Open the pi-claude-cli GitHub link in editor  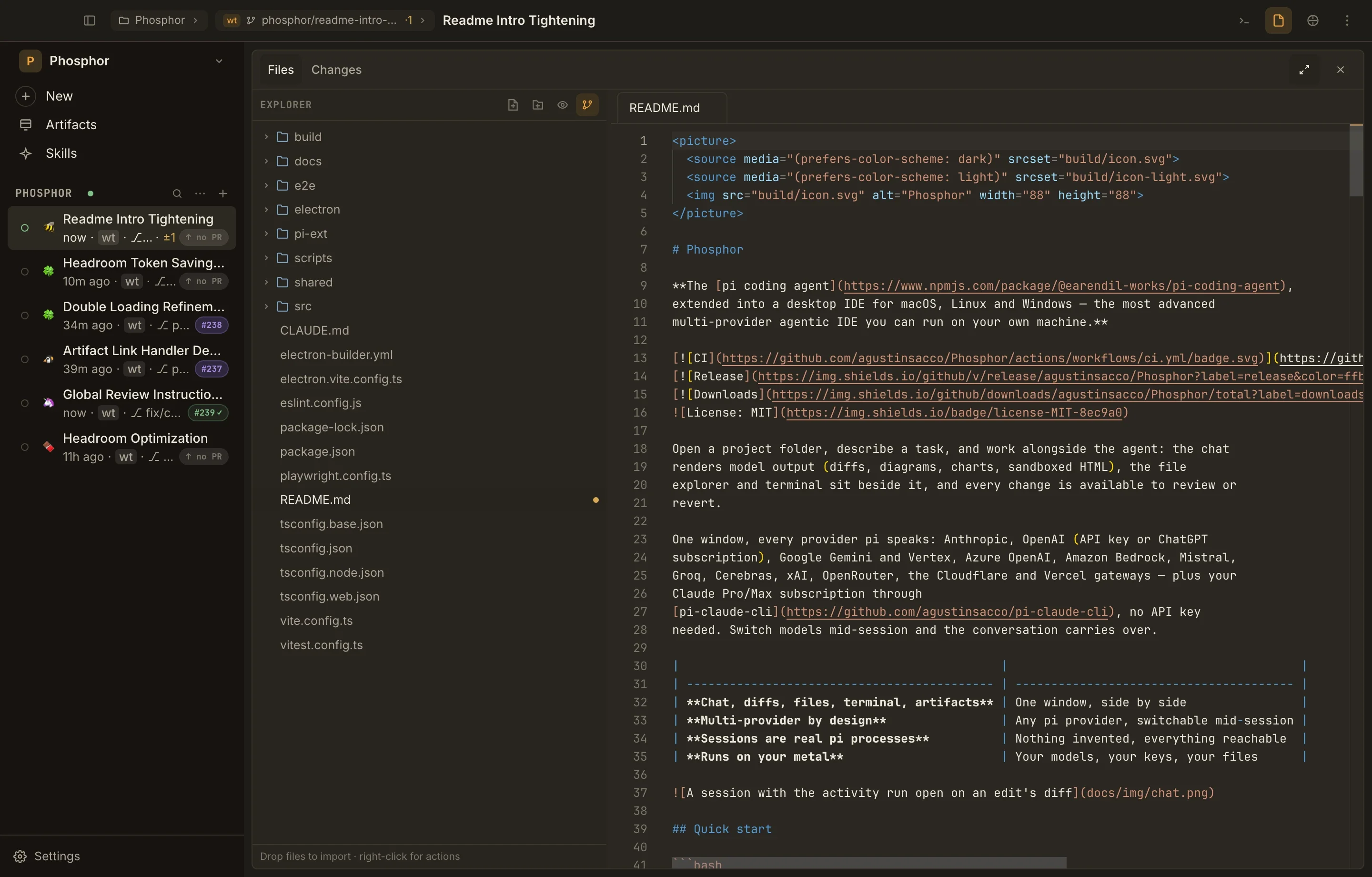tap(947, 612)
